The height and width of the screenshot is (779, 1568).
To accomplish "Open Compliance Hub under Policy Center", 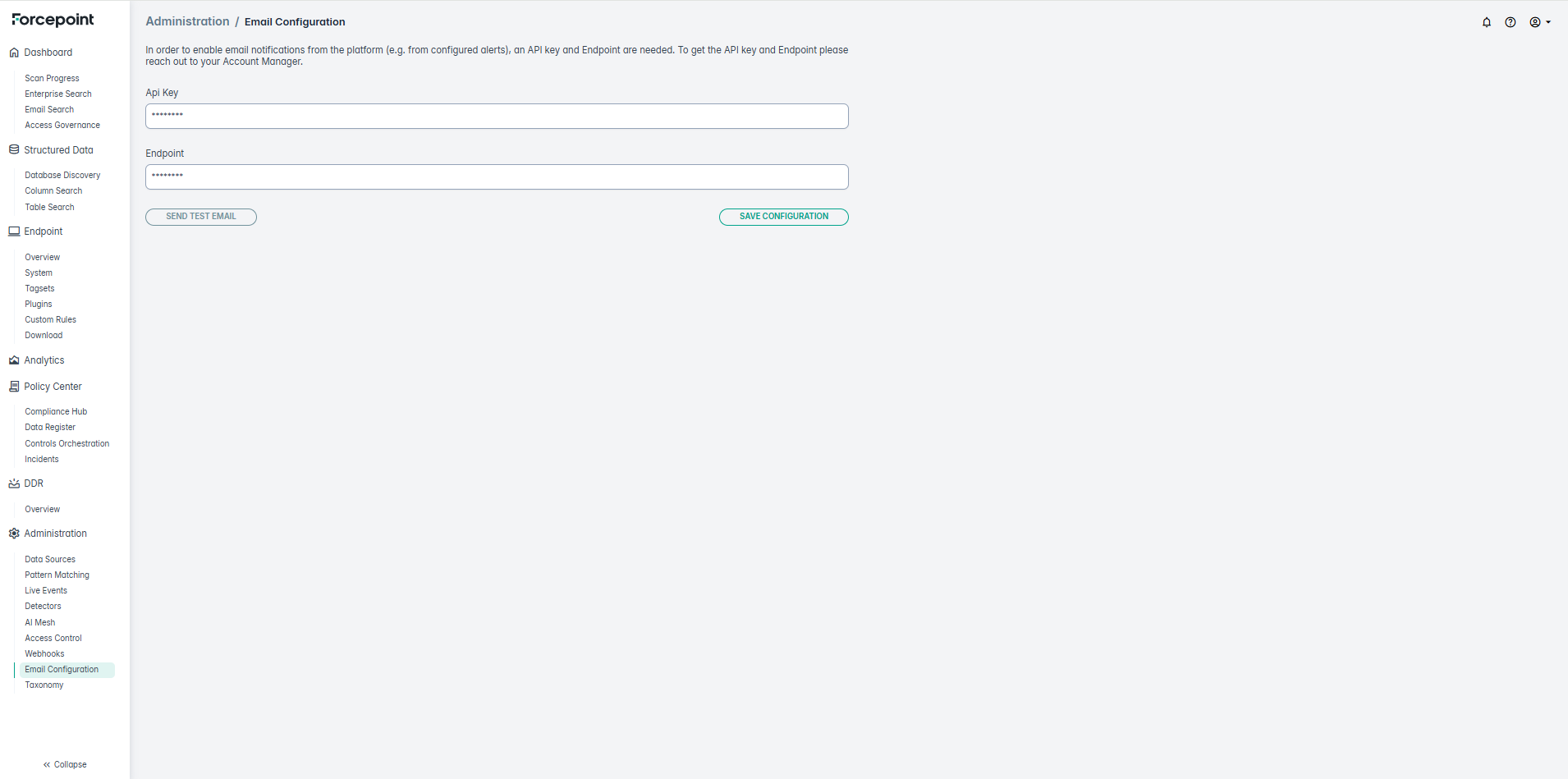I will click(x=56, y=412).
